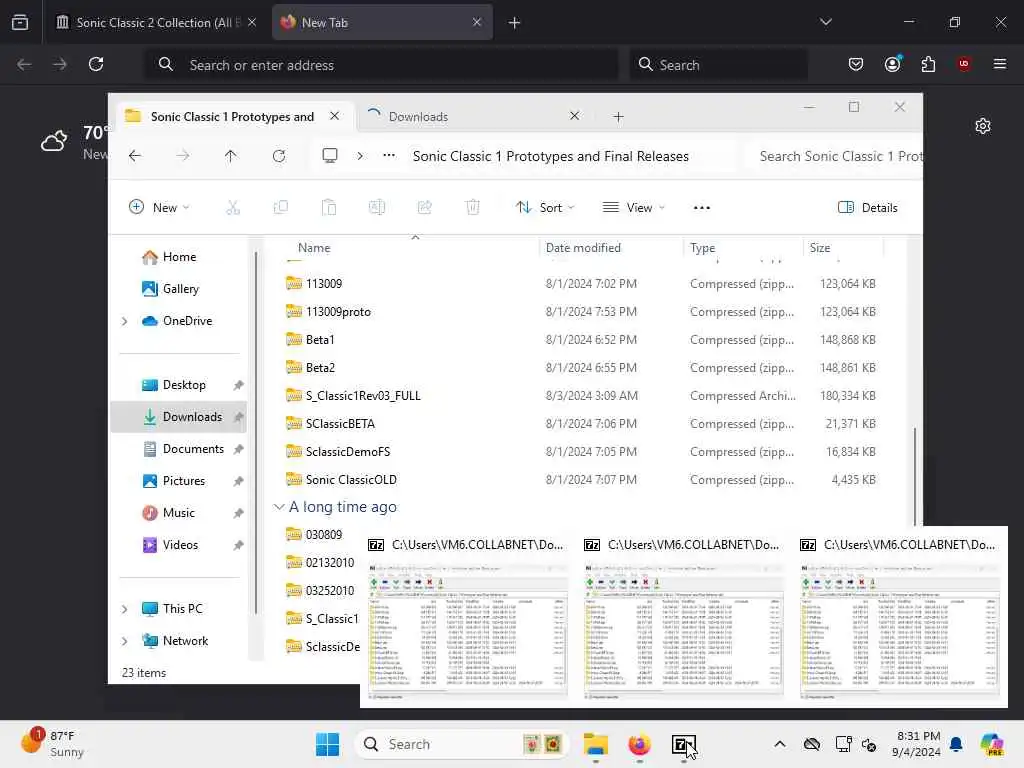The image size is (1024, 768).
Task: Sort by the Name column header
Action: pyautogui.click(x=313, y=248)
